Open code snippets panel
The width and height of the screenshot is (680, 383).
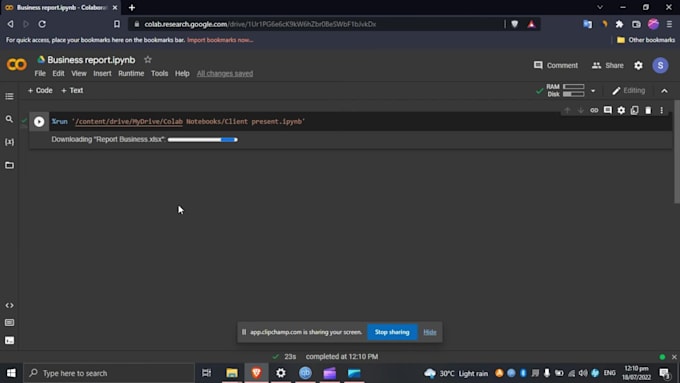pyautogui.click(x=9, y=305)
